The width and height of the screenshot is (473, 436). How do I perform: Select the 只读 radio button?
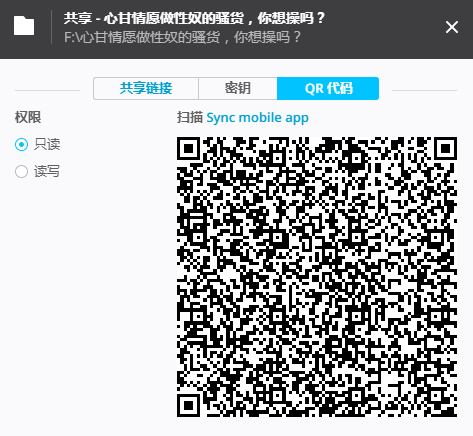tap(21, 144)
